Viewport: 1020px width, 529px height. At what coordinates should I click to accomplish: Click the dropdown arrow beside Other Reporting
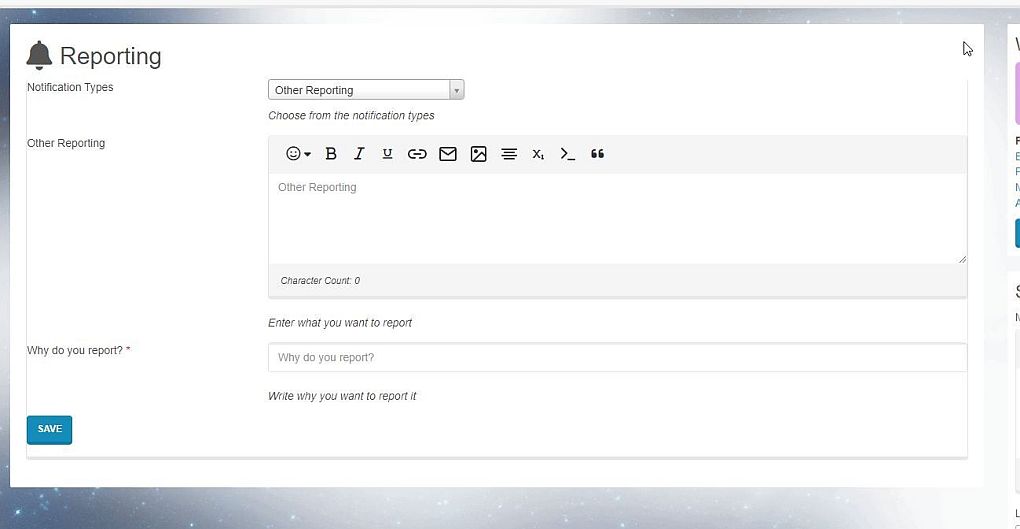click(x=457, y=90)
